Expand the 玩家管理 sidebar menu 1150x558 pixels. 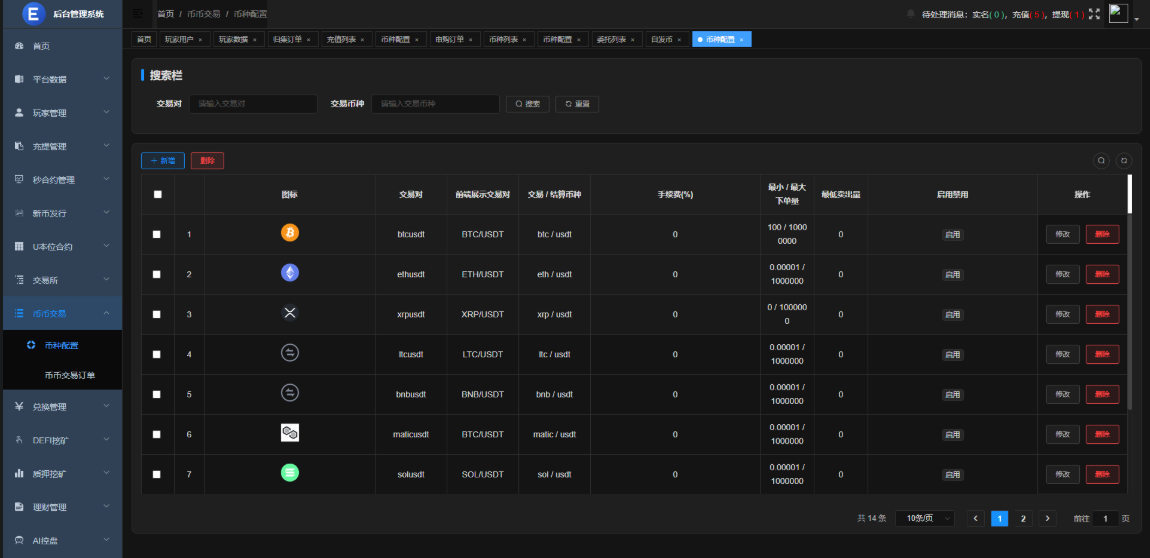[61, 113]
